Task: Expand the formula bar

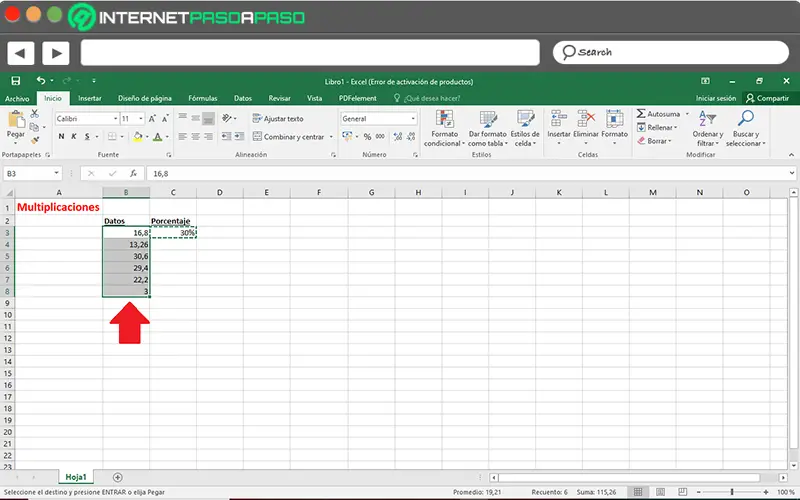Action: [792, 173]
